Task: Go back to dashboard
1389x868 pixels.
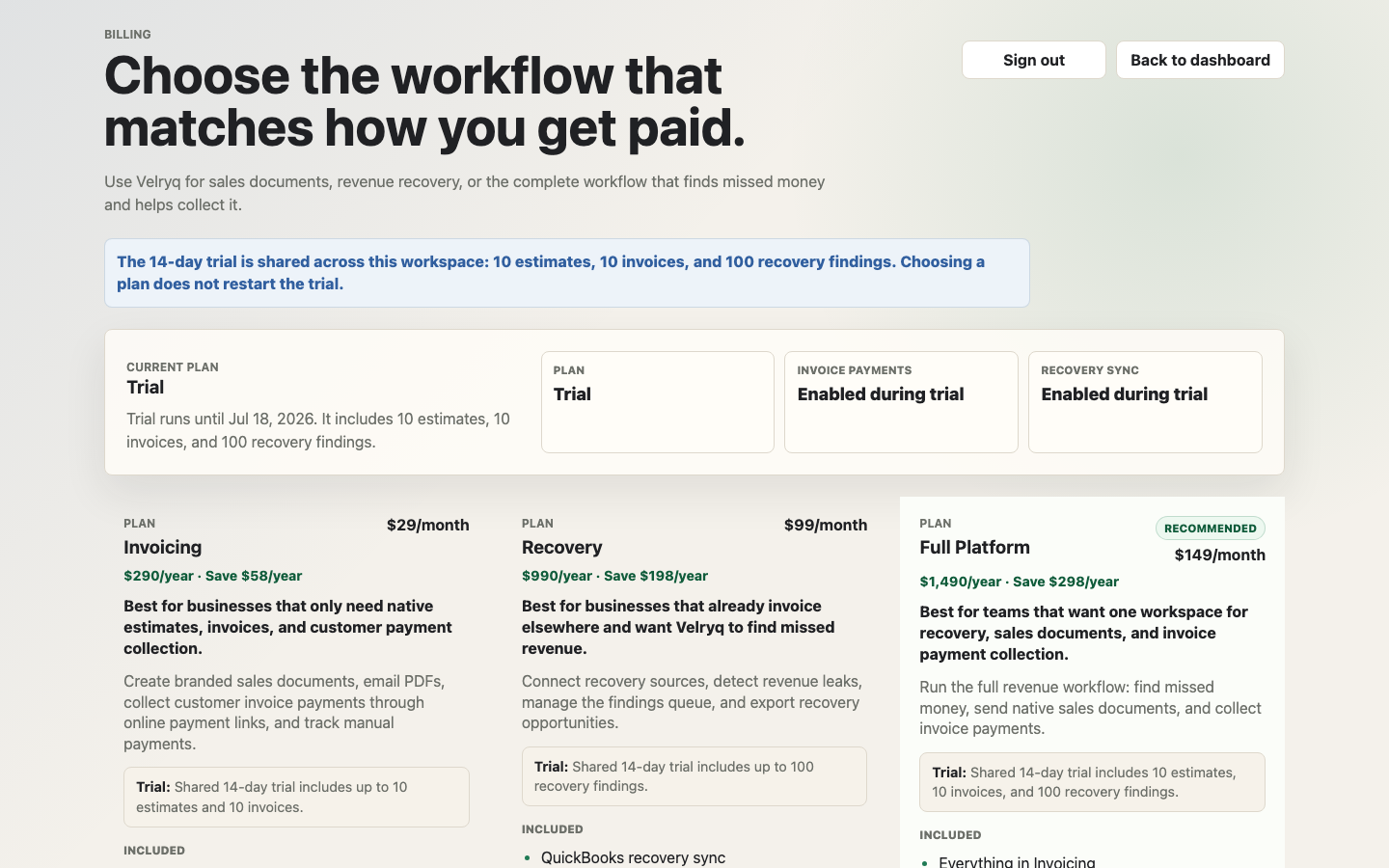Action: tap(1200, 60)
